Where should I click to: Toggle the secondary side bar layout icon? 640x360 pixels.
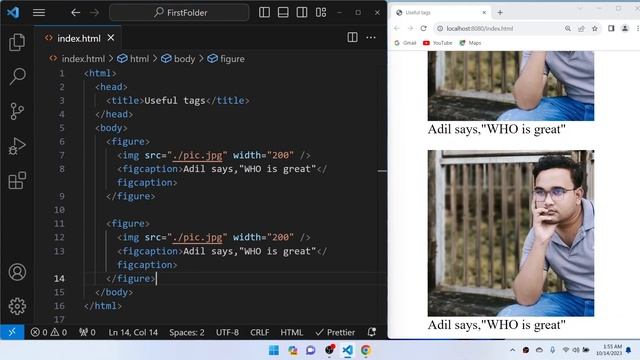(302, 12)
